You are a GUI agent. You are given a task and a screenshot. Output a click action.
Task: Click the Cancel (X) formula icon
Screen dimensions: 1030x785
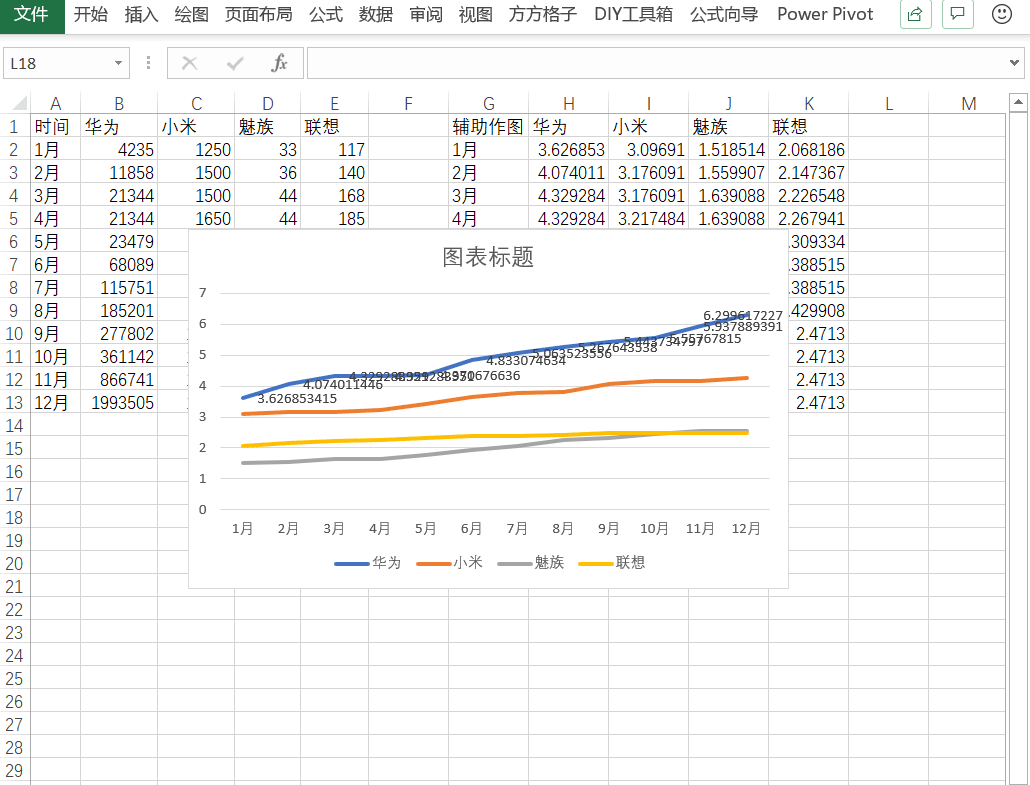point(189,63)
